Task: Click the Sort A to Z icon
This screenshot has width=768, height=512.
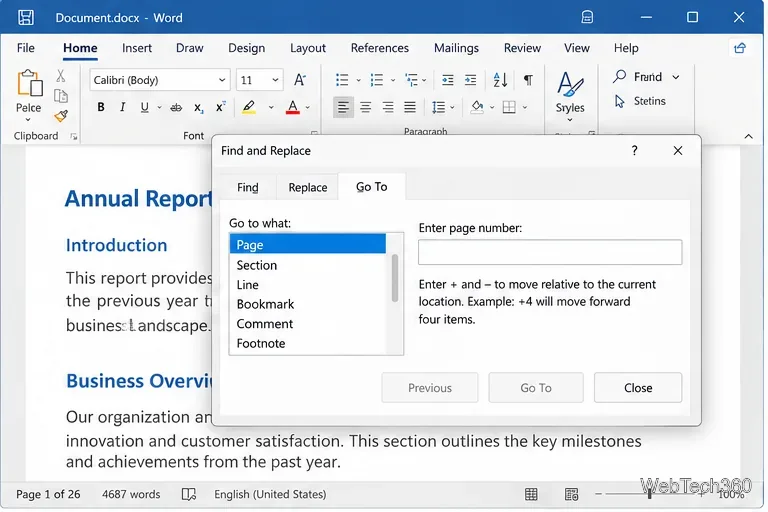Action: (500, 79)
